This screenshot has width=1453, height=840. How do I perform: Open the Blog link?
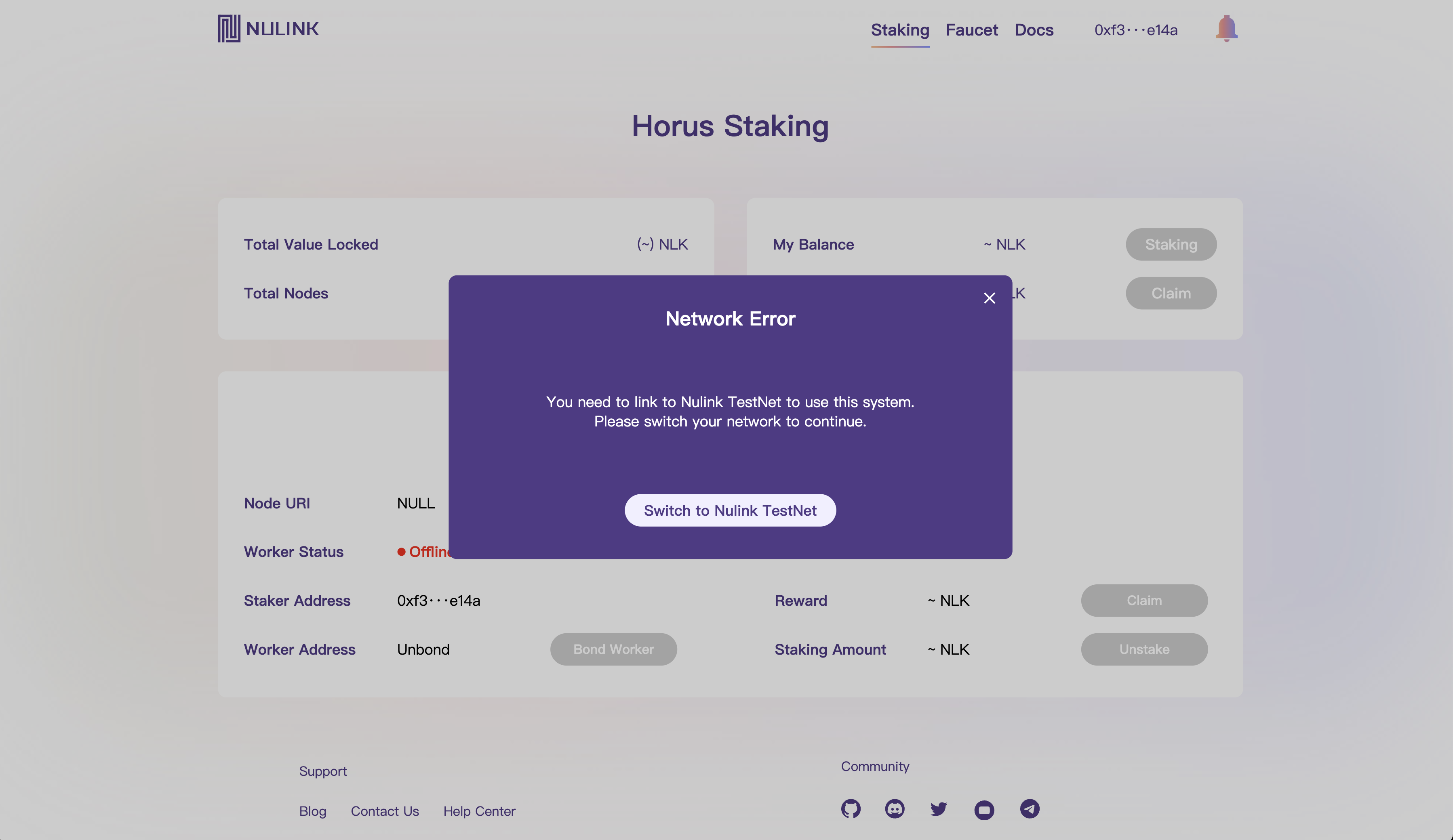[312, 811]
